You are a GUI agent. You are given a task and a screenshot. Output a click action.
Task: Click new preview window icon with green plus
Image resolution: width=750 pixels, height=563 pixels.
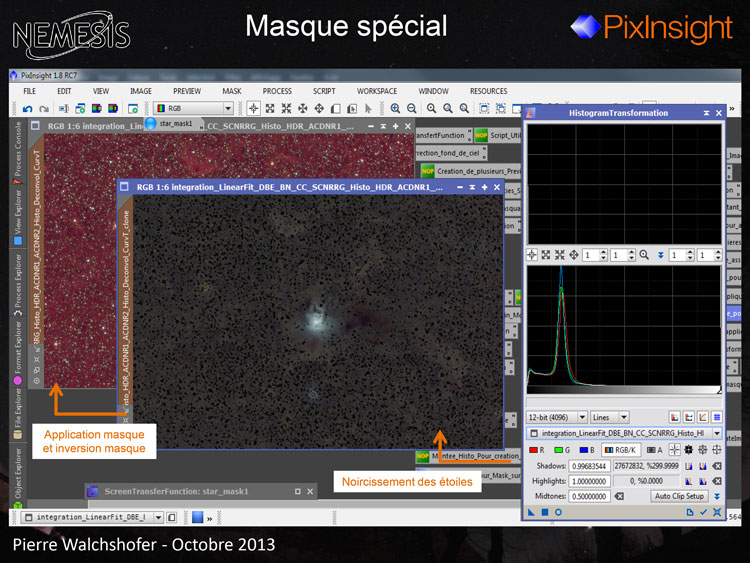click(x=133, y=109)
